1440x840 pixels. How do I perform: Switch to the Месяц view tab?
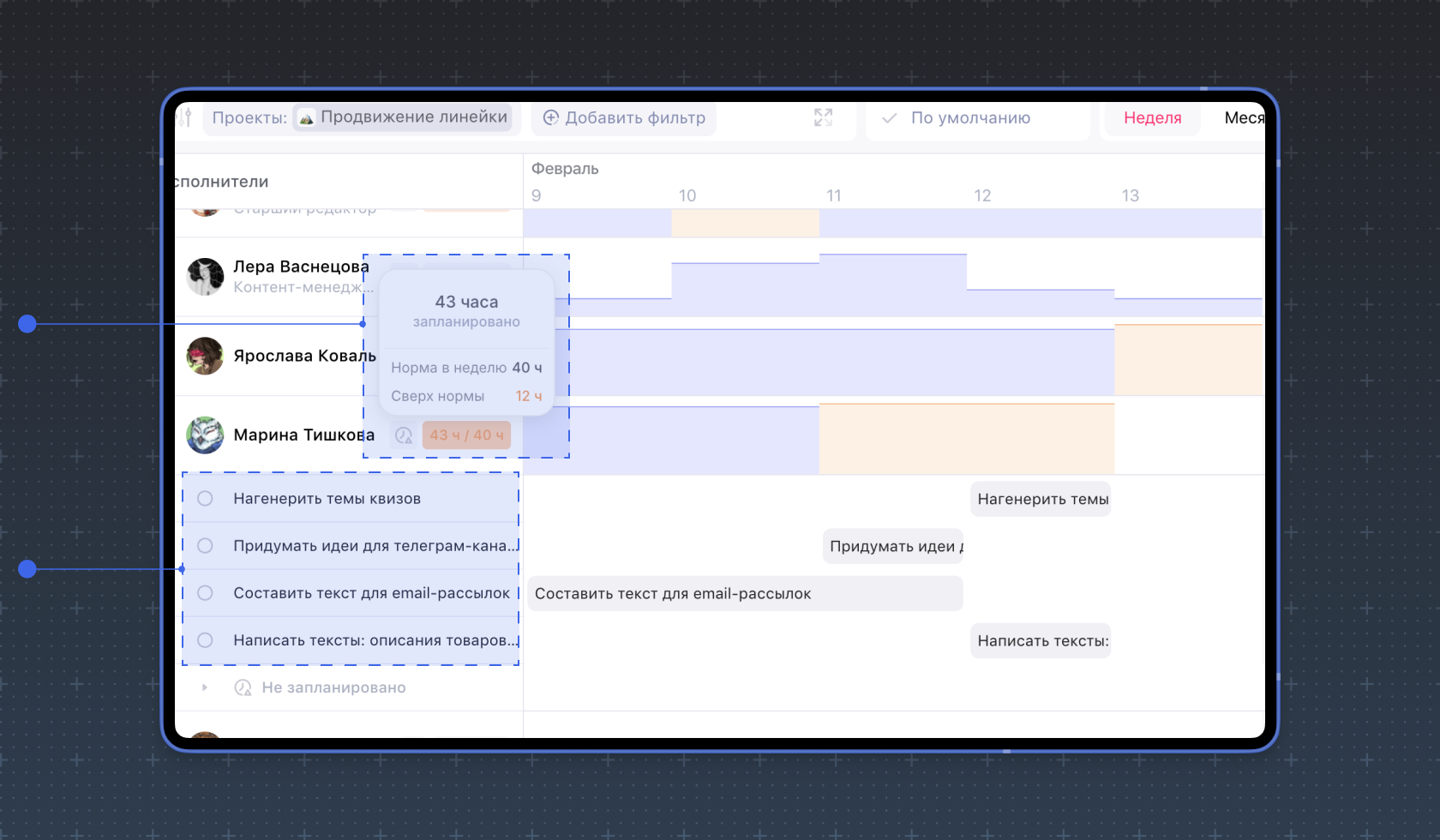pyautogui.click(x=1244, y=117)
